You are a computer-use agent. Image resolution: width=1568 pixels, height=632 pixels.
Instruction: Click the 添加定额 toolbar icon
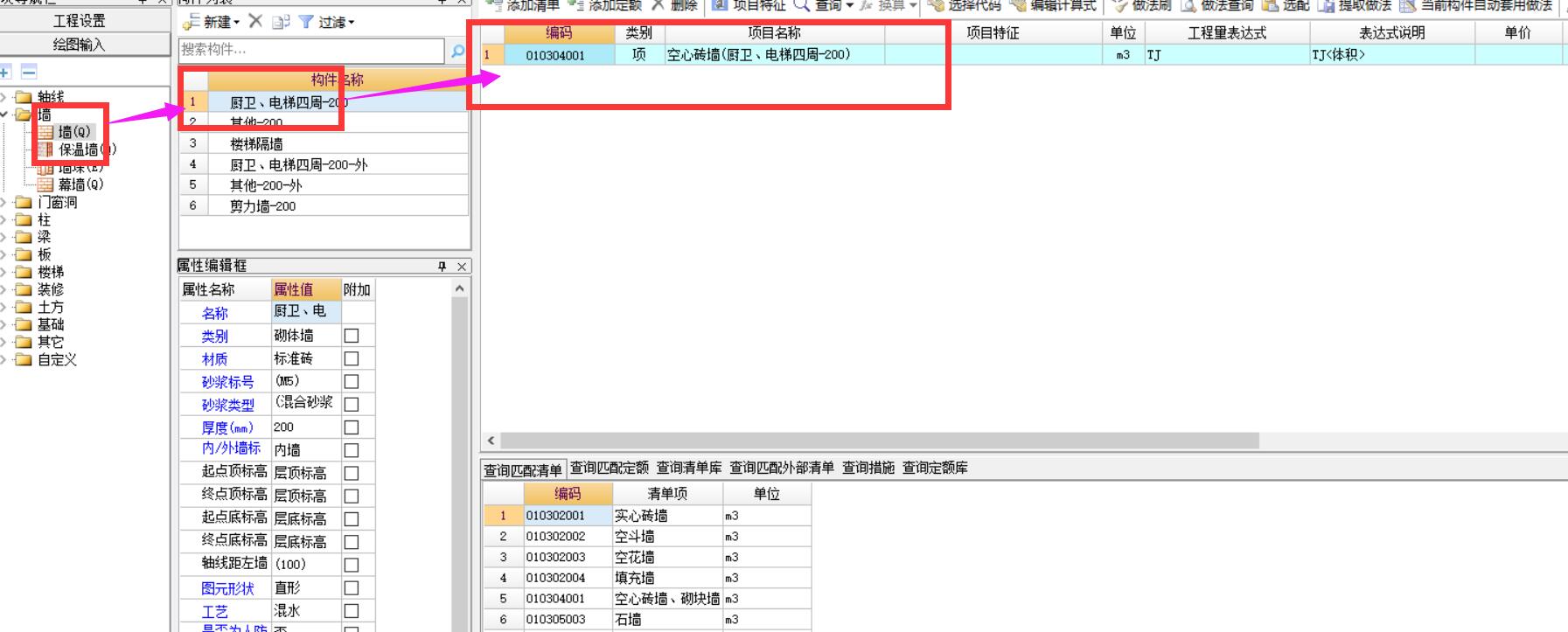click(x=575, y=5)
